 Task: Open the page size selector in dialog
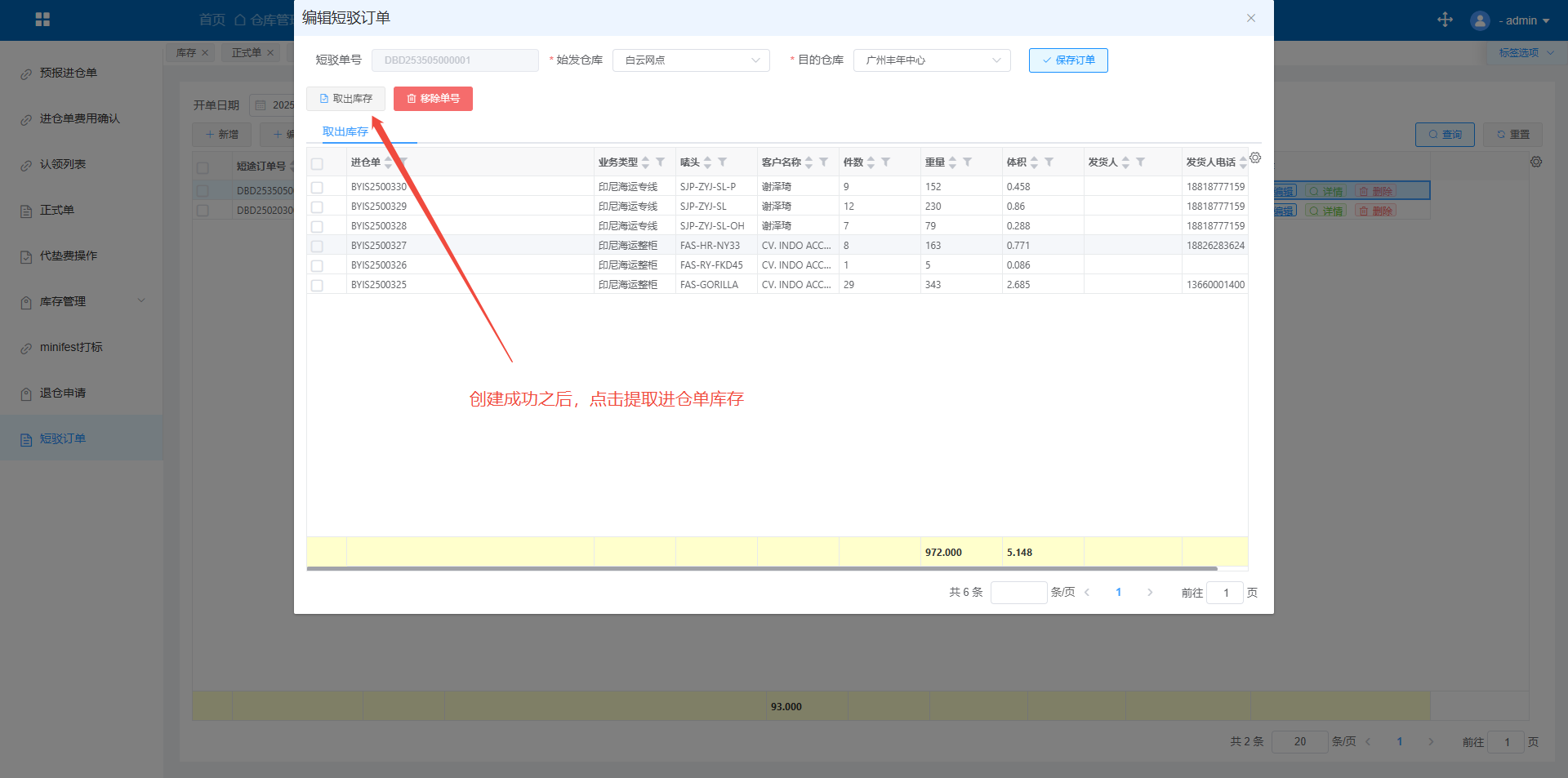tap(1018, 593)
